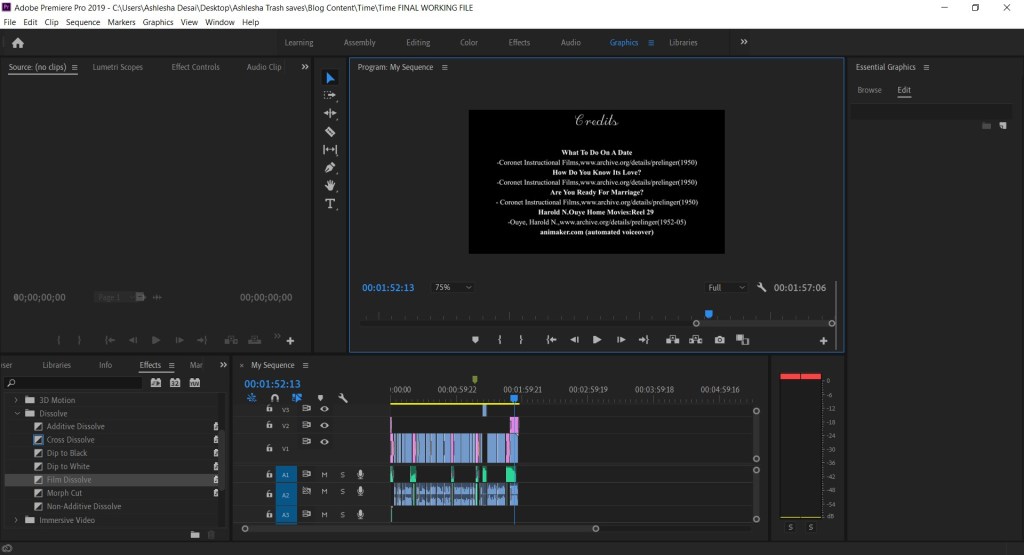Select the Hand tool
Viewport: 1024px width, 555px height.
[x=330, y=186]
